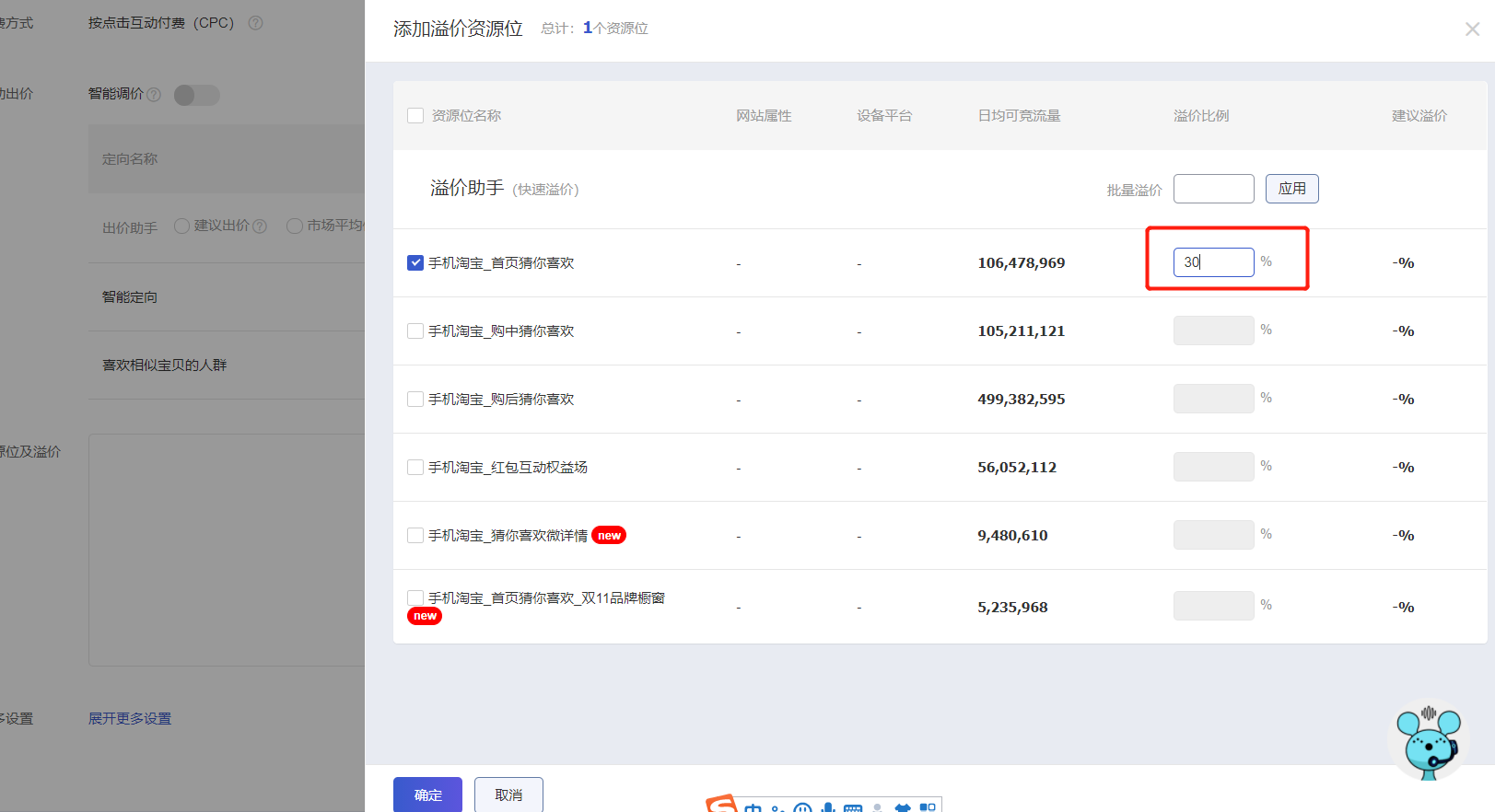Click the 智能定向 row in background page
Image resolution: width=1495 pixels, height=812 pixels.
(227, 297)
